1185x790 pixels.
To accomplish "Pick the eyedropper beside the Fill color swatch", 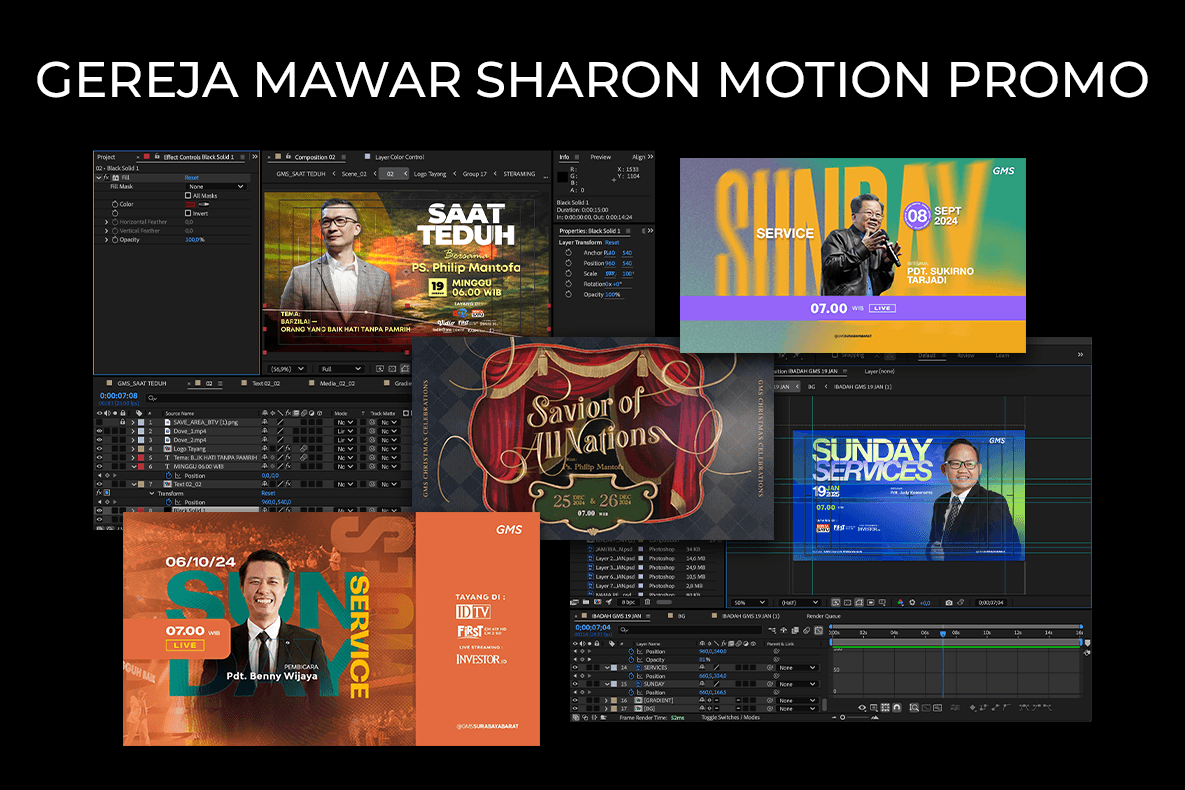I will click(204, 204).
